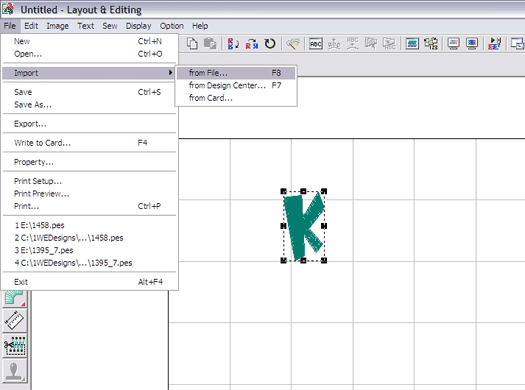The width and height of the screenshot is (525, 390).
Task: Click the copy pages toolbar icon
Action: tap(192, 44)
